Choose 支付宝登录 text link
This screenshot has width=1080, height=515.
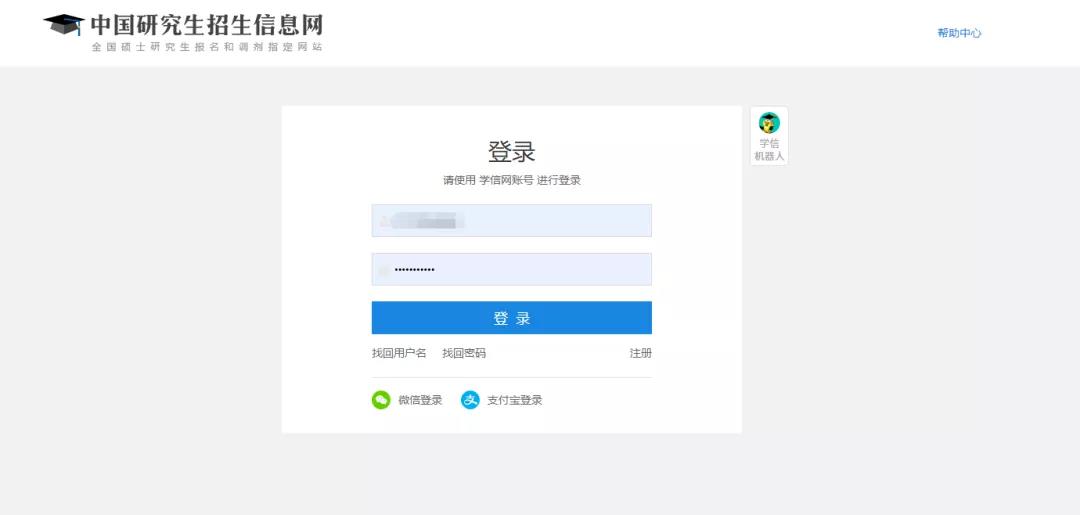click(515, 400)
